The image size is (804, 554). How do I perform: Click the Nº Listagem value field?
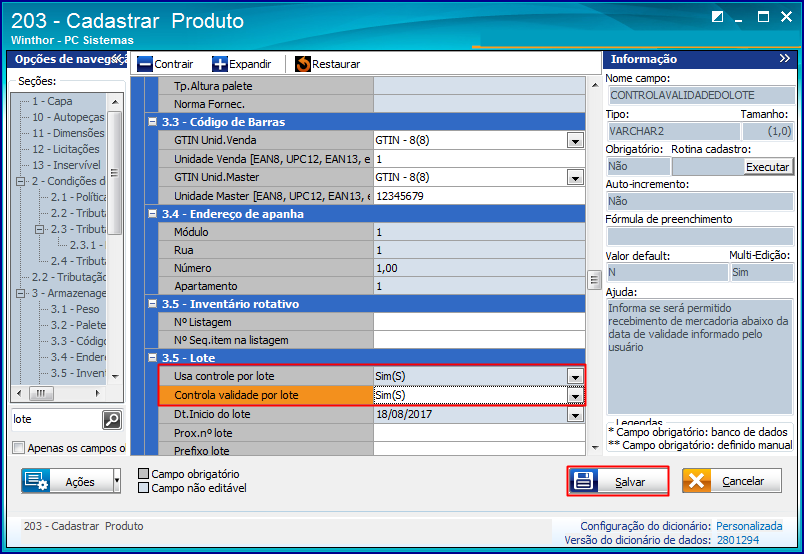(x=479, y=322)
